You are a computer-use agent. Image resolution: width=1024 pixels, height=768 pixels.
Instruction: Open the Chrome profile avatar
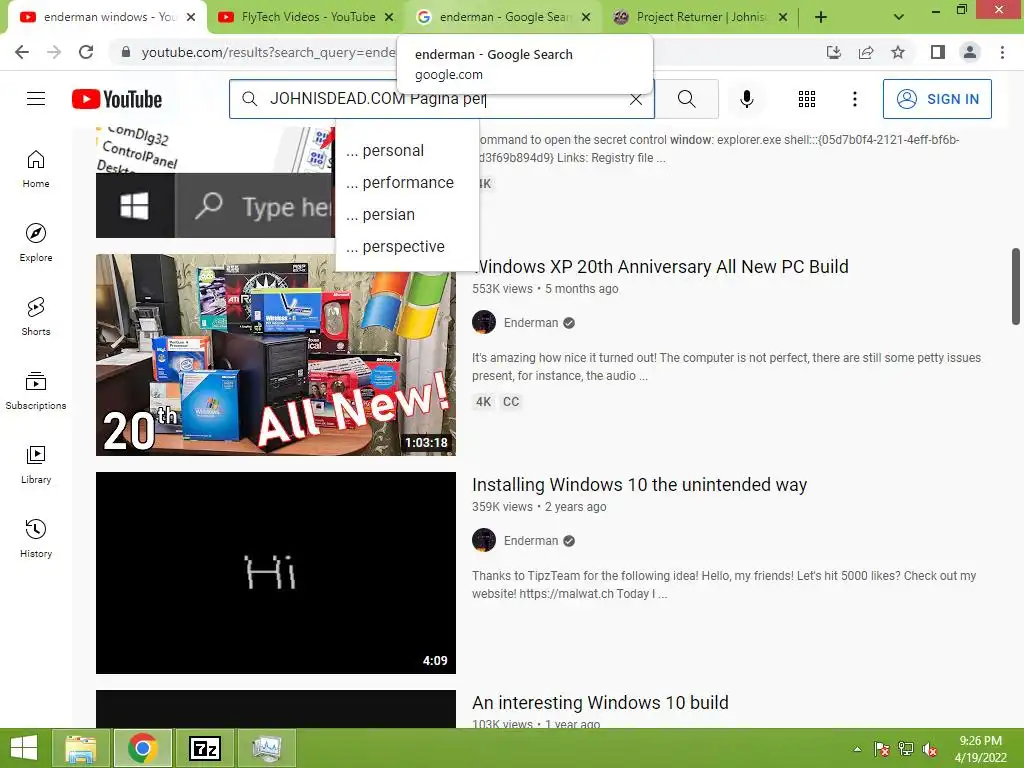coord(970,52)
